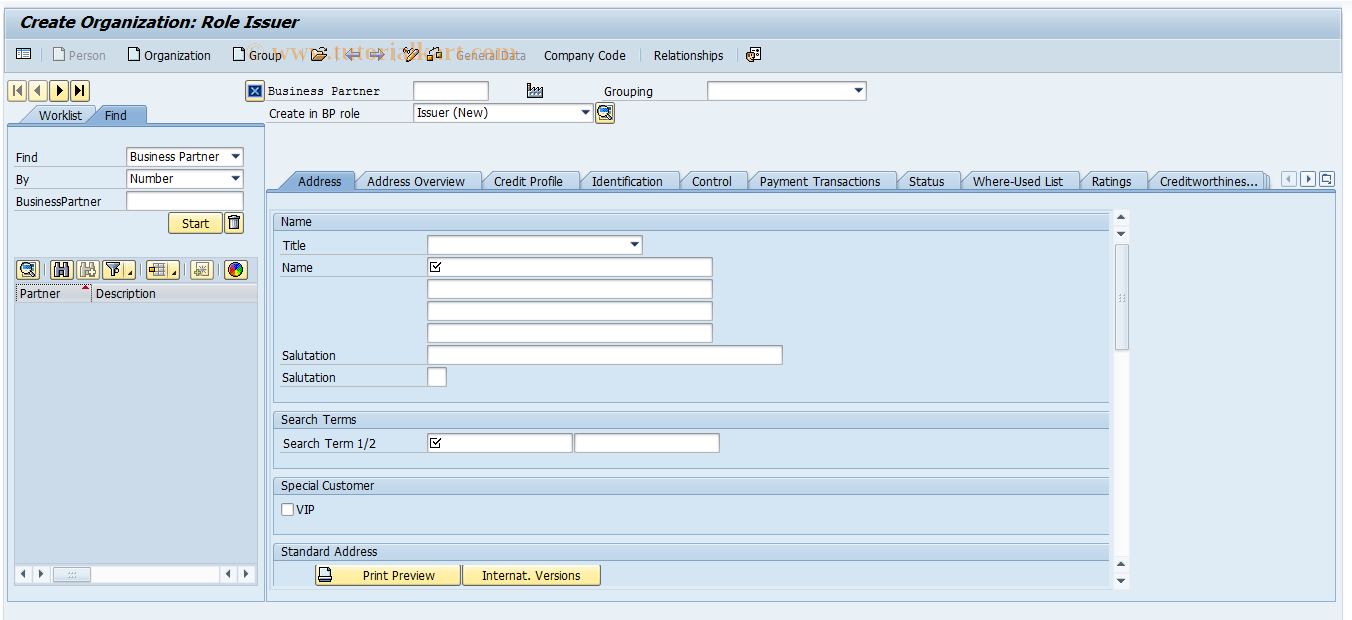This screenshot has width=1352, height=620.
Task: Click the Find binoculars icon
Action: (x=62, y=270)
